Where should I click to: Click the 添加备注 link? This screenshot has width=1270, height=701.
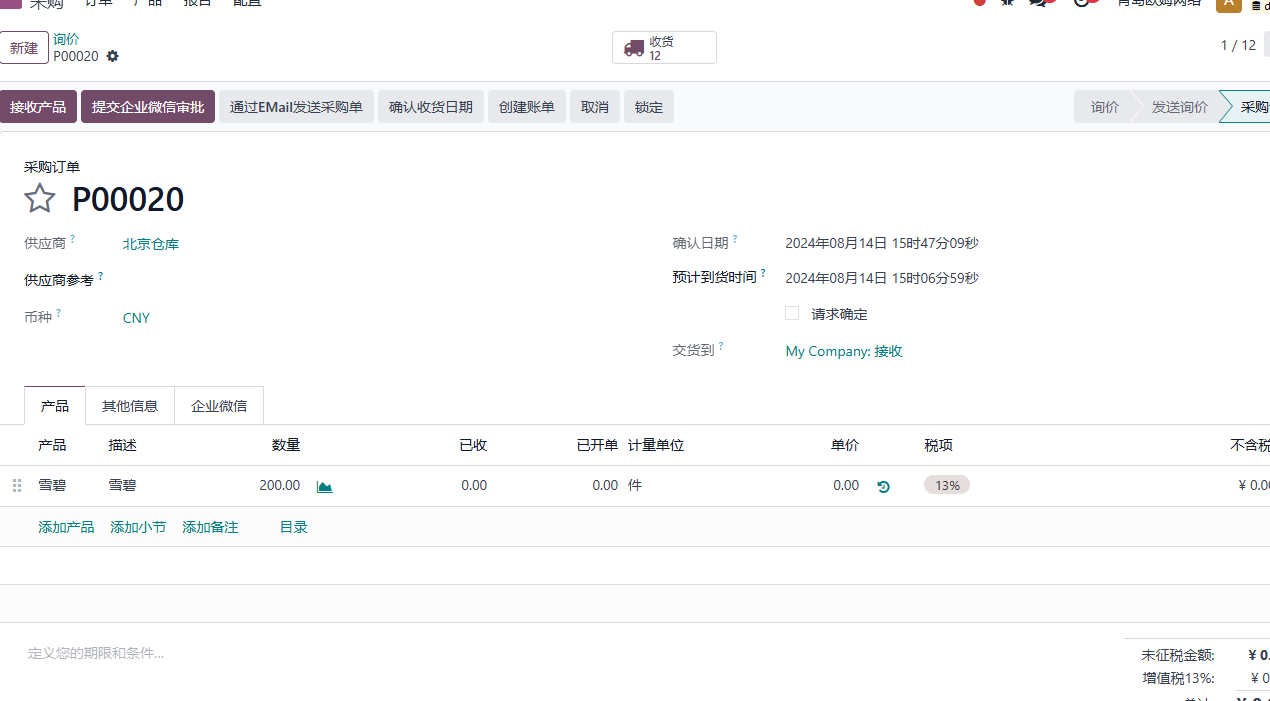[x=210, y=527]
